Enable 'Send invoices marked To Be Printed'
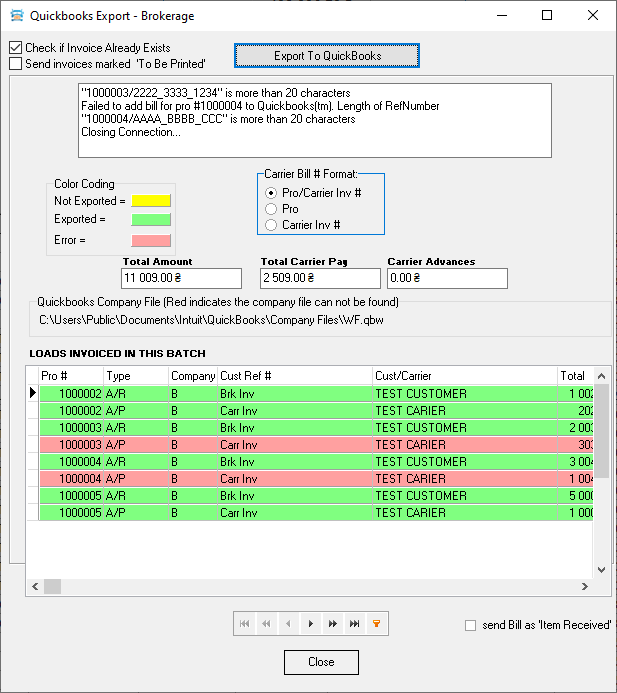 click(x=16, y=64)
